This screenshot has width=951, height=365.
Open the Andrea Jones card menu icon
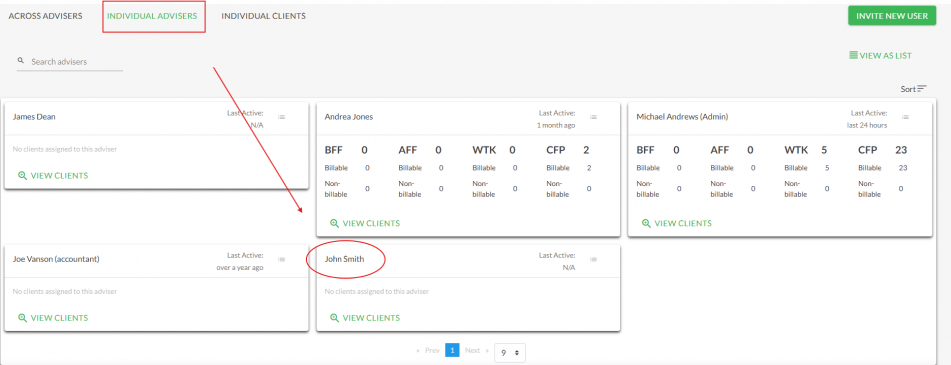[x=593, y=117]
